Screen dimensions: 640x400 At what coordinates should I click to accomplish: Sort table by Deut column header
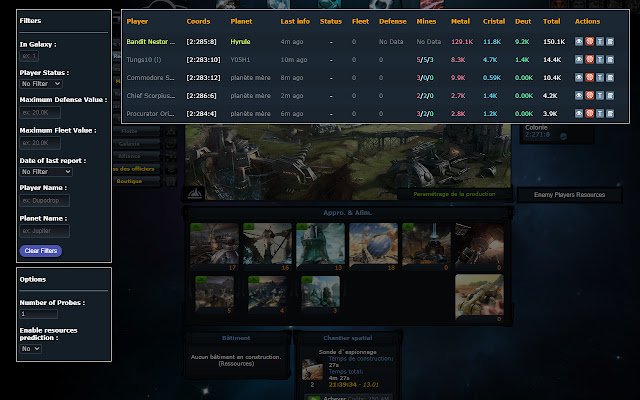pos(523,21)
